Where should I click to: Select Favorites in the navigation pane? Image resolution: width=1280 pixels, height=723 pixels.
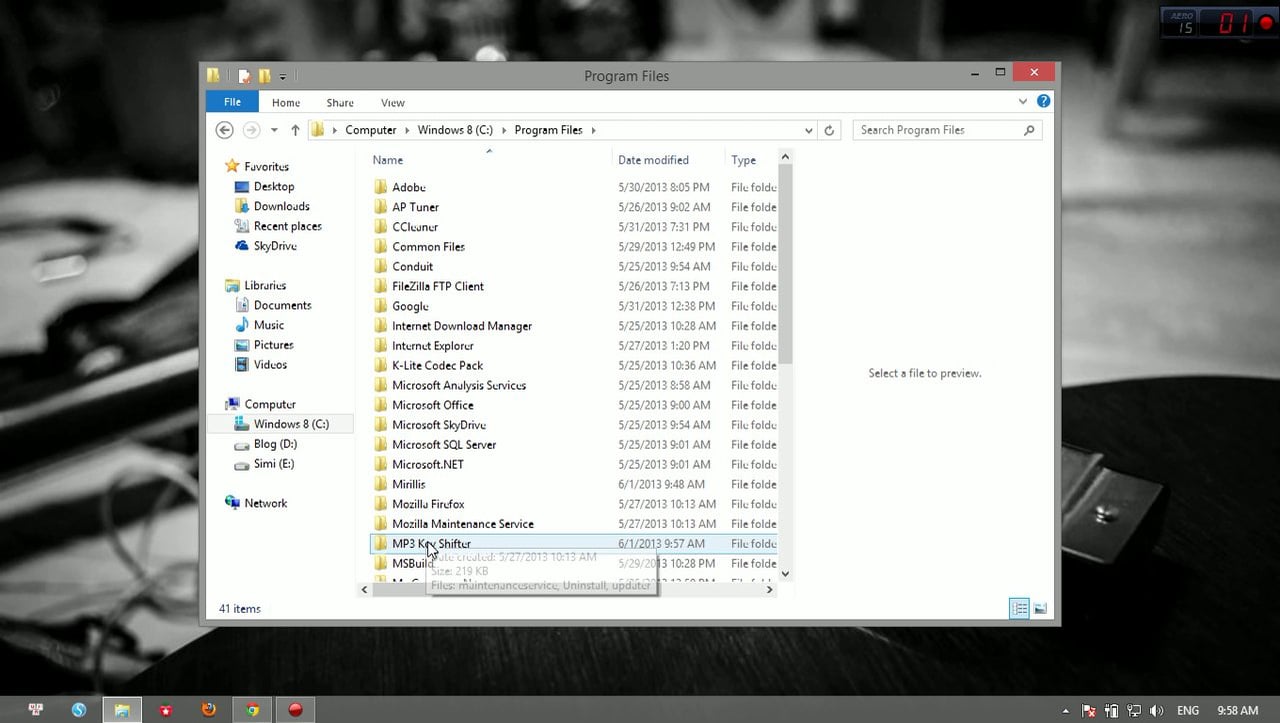[x=266, y=167]
